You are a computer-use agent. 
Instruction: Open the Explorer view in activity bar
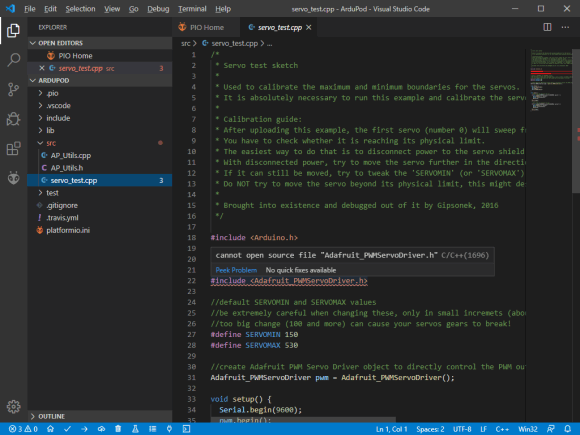pos(13,30)
